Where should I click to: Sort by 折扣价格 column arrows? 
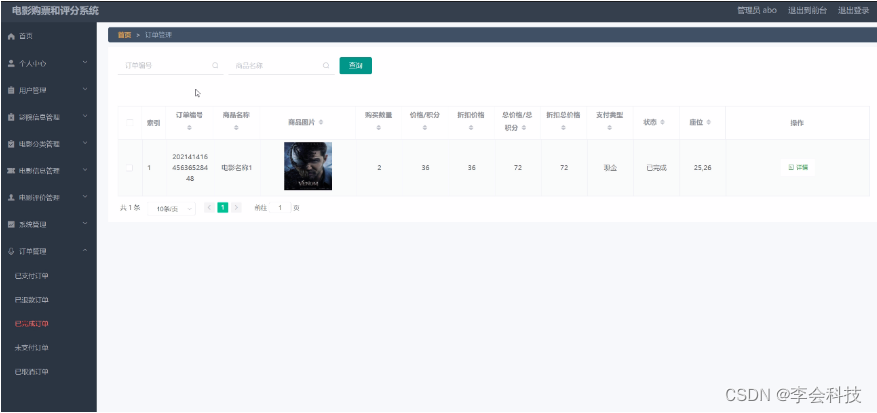pyautogui.click(x=471, y=128)
